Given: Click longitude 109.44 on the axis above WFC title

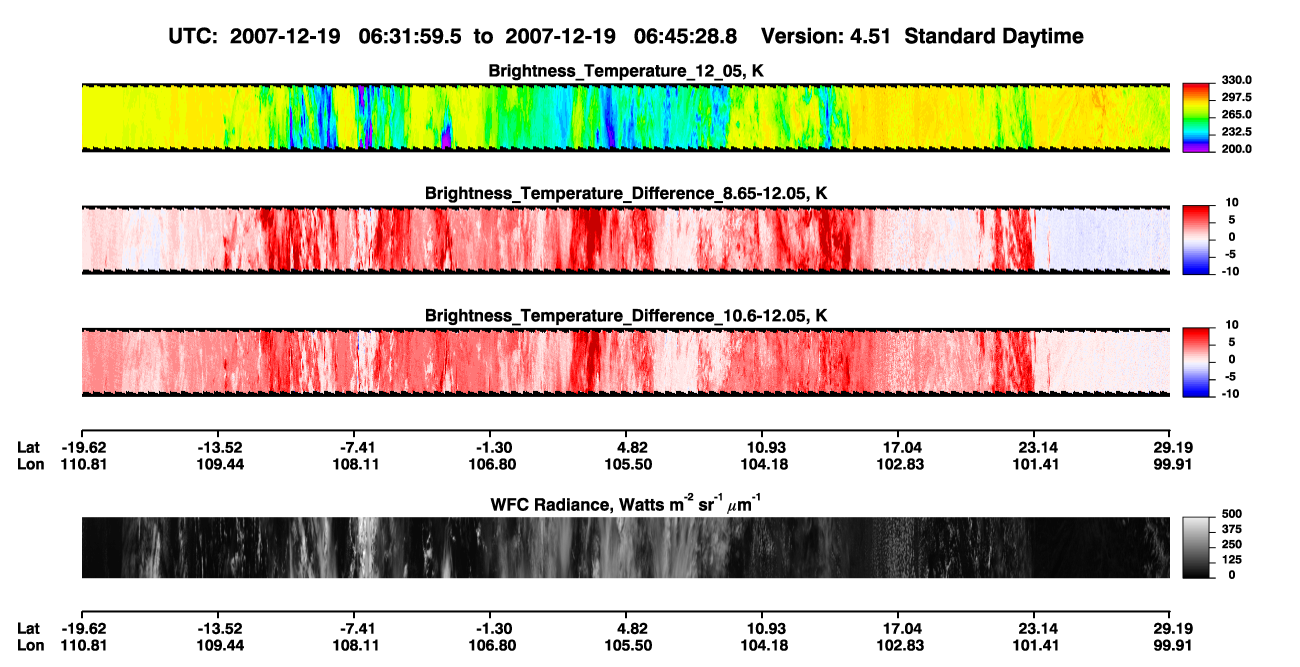Looking at the screenshot, I should tap(220, 464).
